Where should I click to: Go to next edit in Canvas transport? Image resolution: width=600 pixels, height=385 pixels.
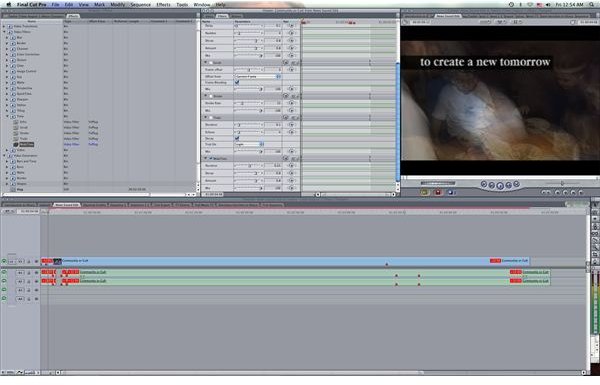517,184
